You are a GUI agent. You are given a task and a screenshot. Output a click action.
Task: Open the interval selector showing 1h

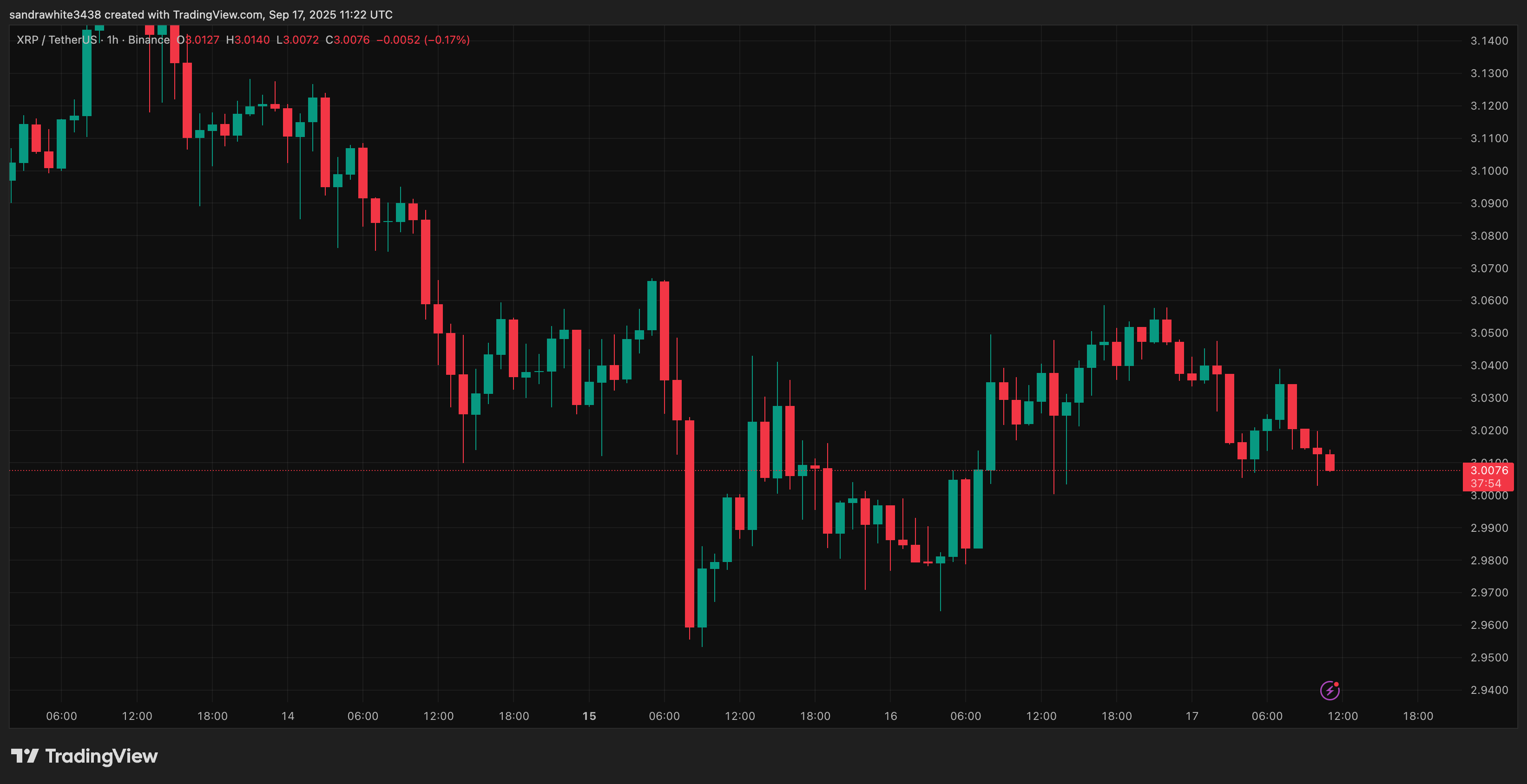112,39
